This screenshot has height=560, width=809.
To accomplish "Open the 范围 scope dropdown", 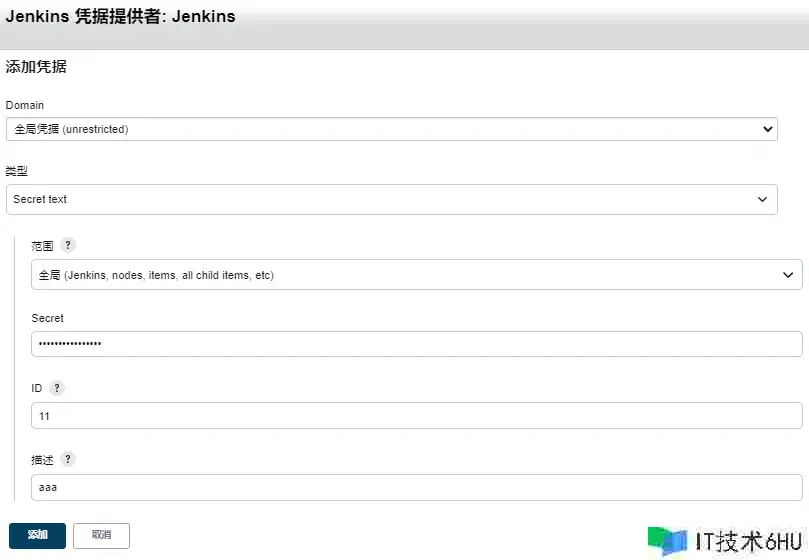I will 416,275.
